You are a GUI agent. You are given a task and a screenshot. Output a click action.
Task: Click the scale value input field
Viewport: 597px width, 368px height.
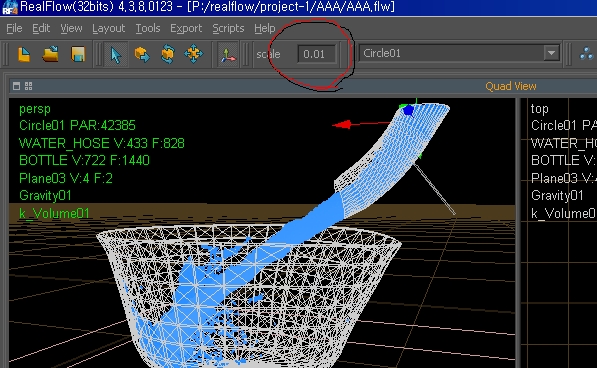317,54
